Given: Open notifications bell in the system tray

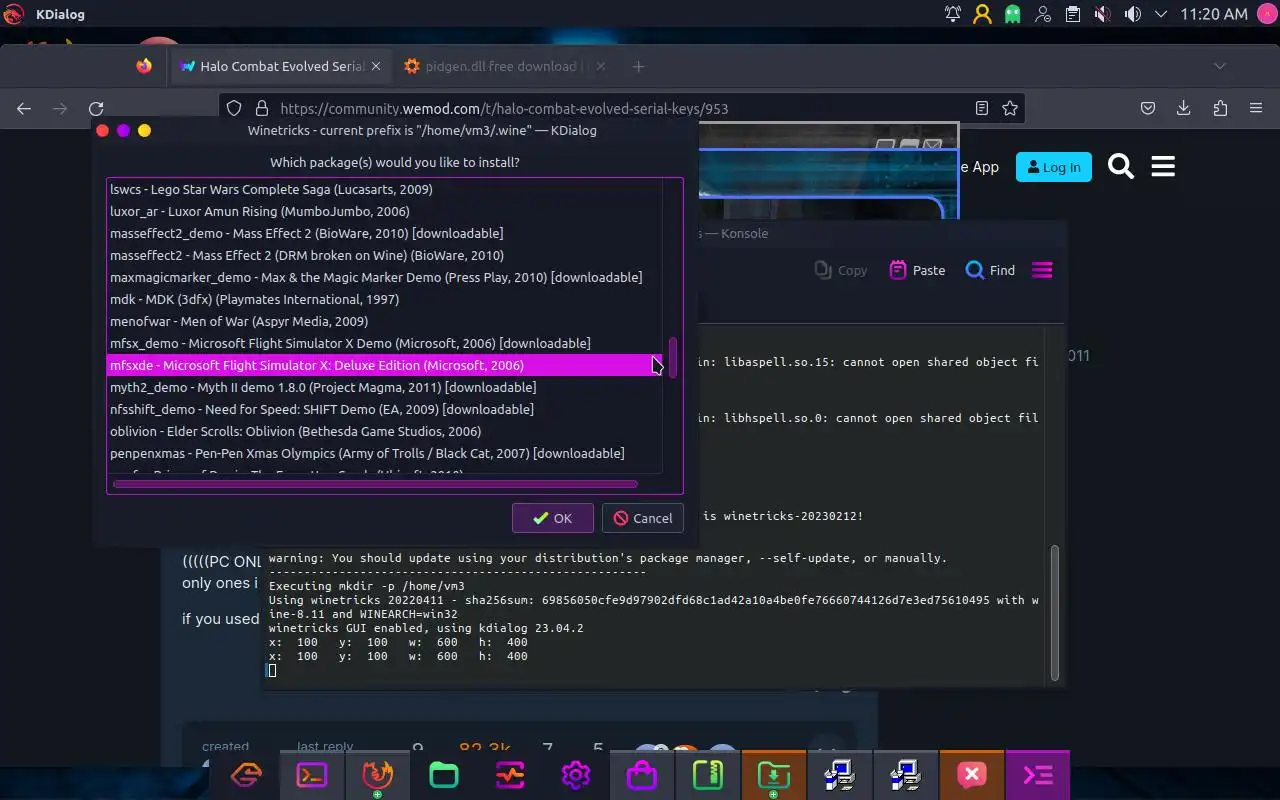Looking at the screenshot, I should pyautogui.click(x=953, y=14).
